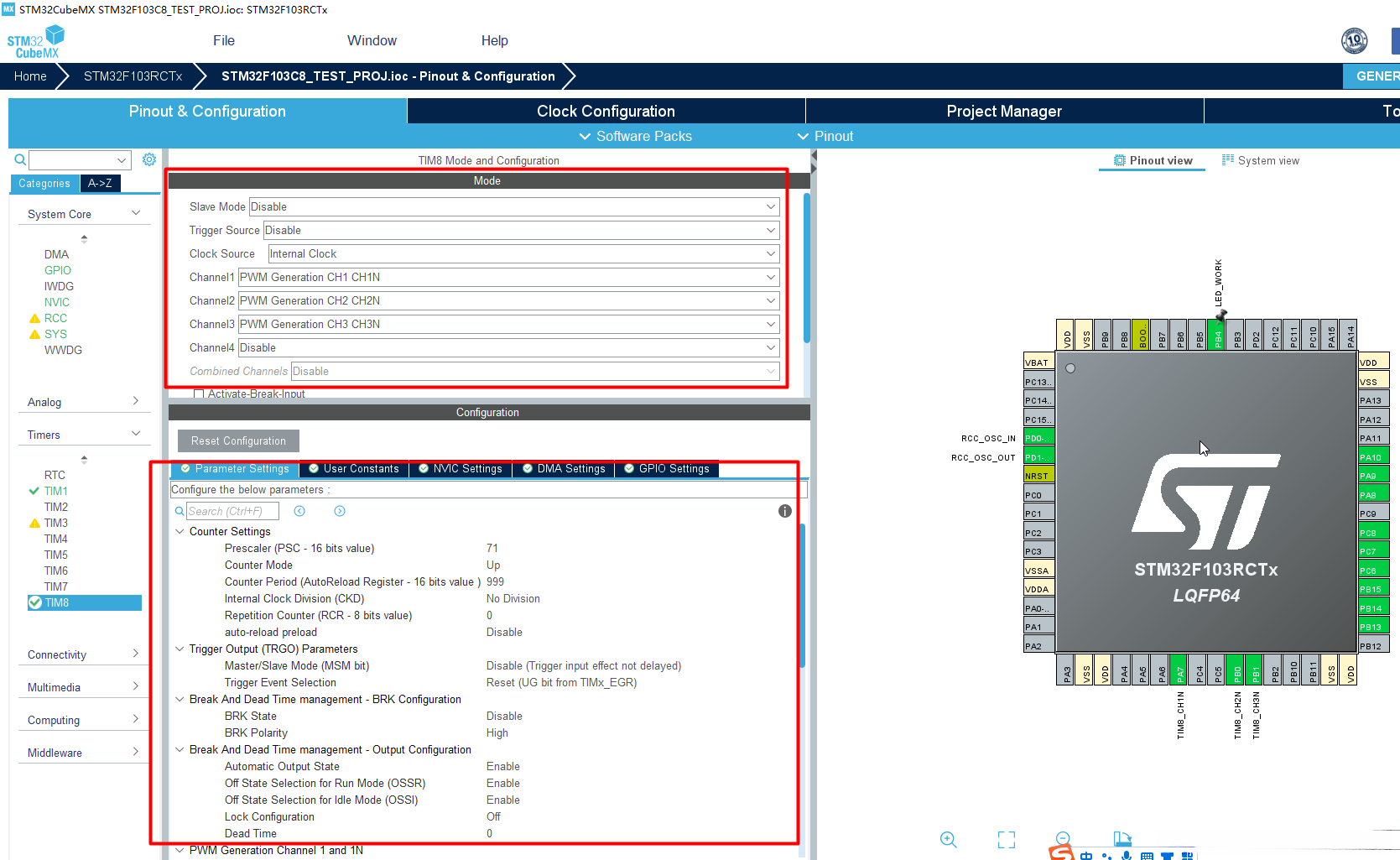Click the 10-year anniversary badge icon
Image resolution: width=1400 pixels, height=860 pixels.
(x=1354, y=40)
